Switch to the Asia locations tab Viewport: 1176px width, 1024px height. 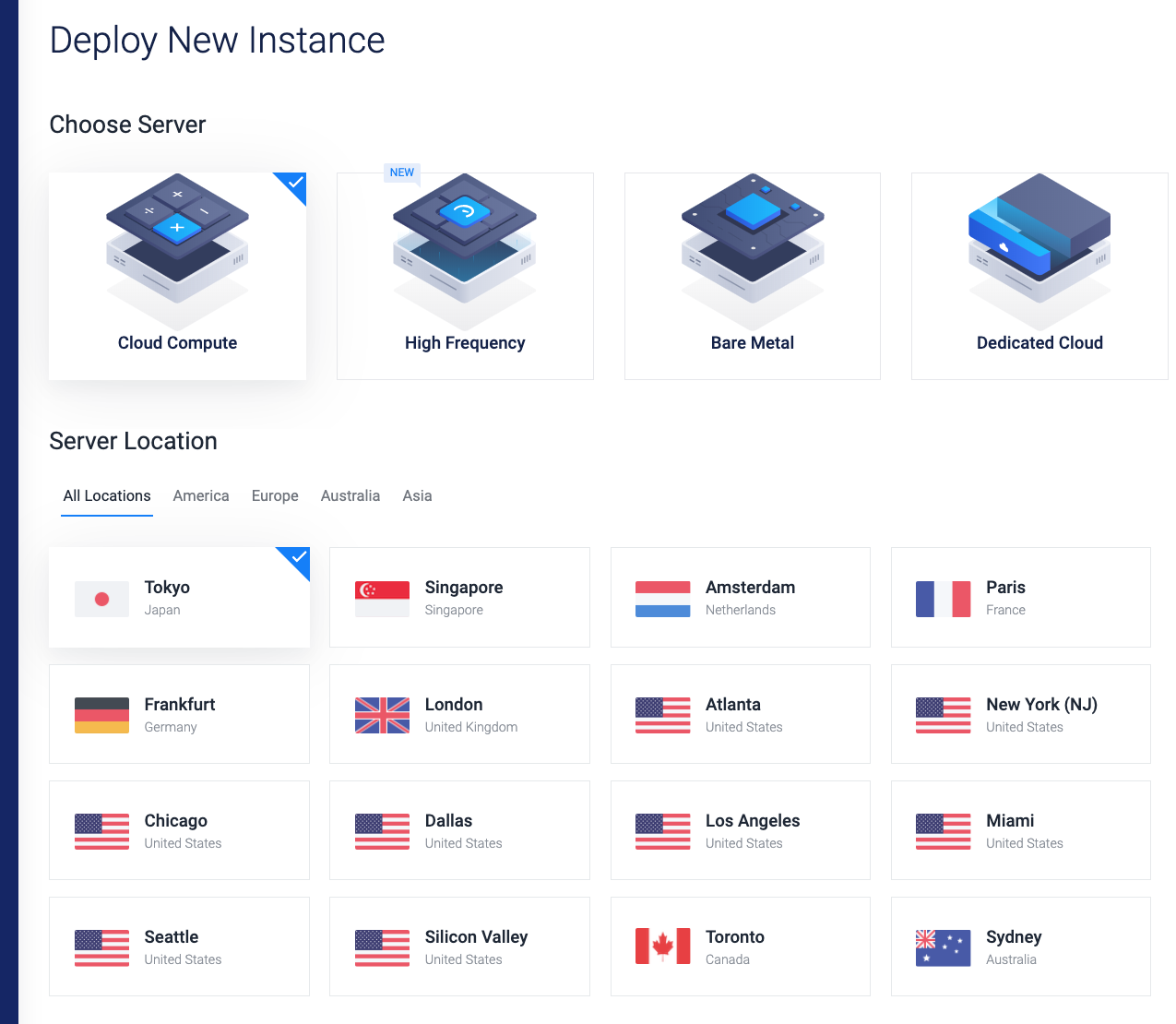(x=417, y=496)
